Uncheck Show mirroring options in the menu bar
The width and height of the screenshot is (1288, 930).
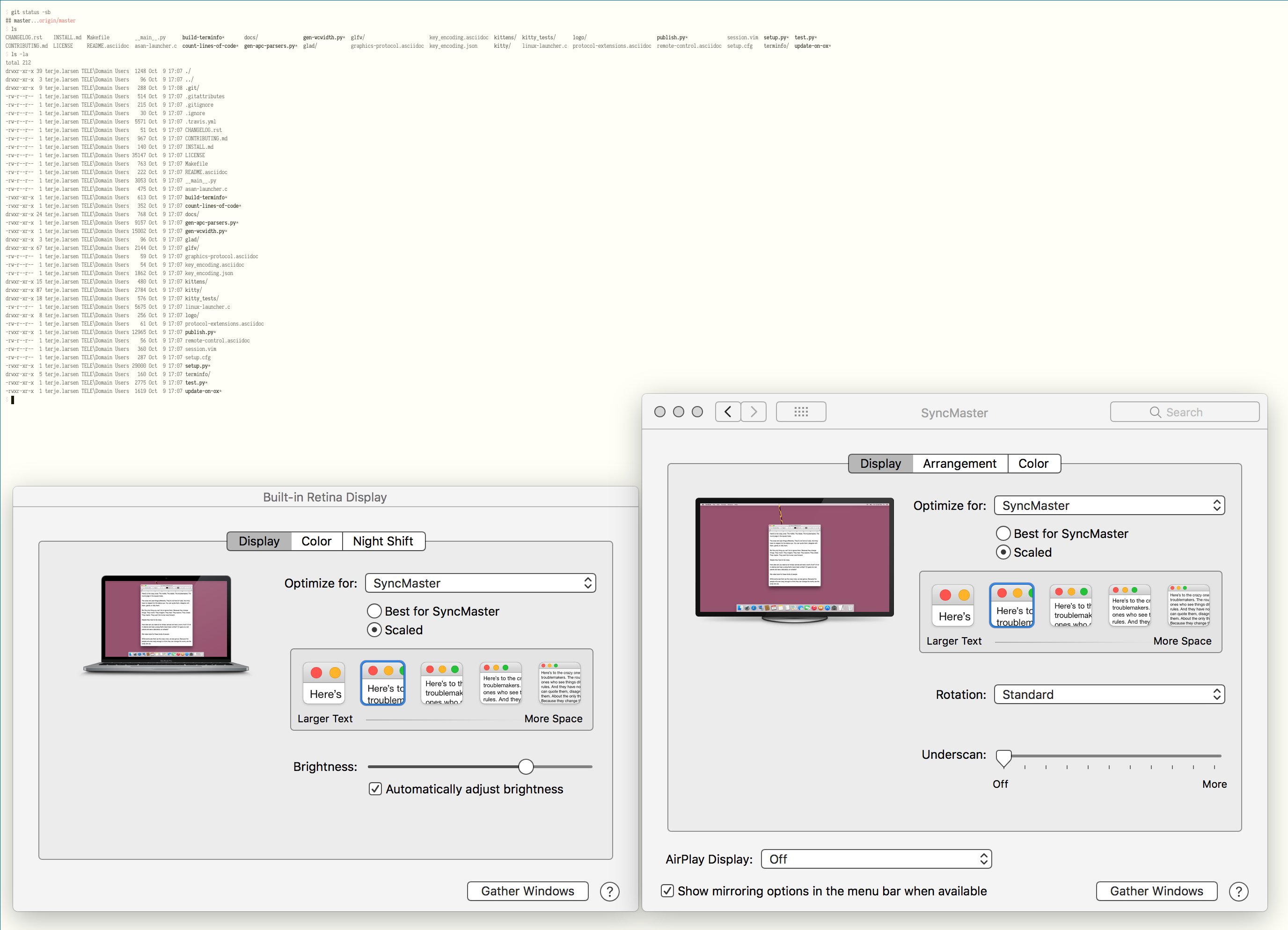(667, 891)
